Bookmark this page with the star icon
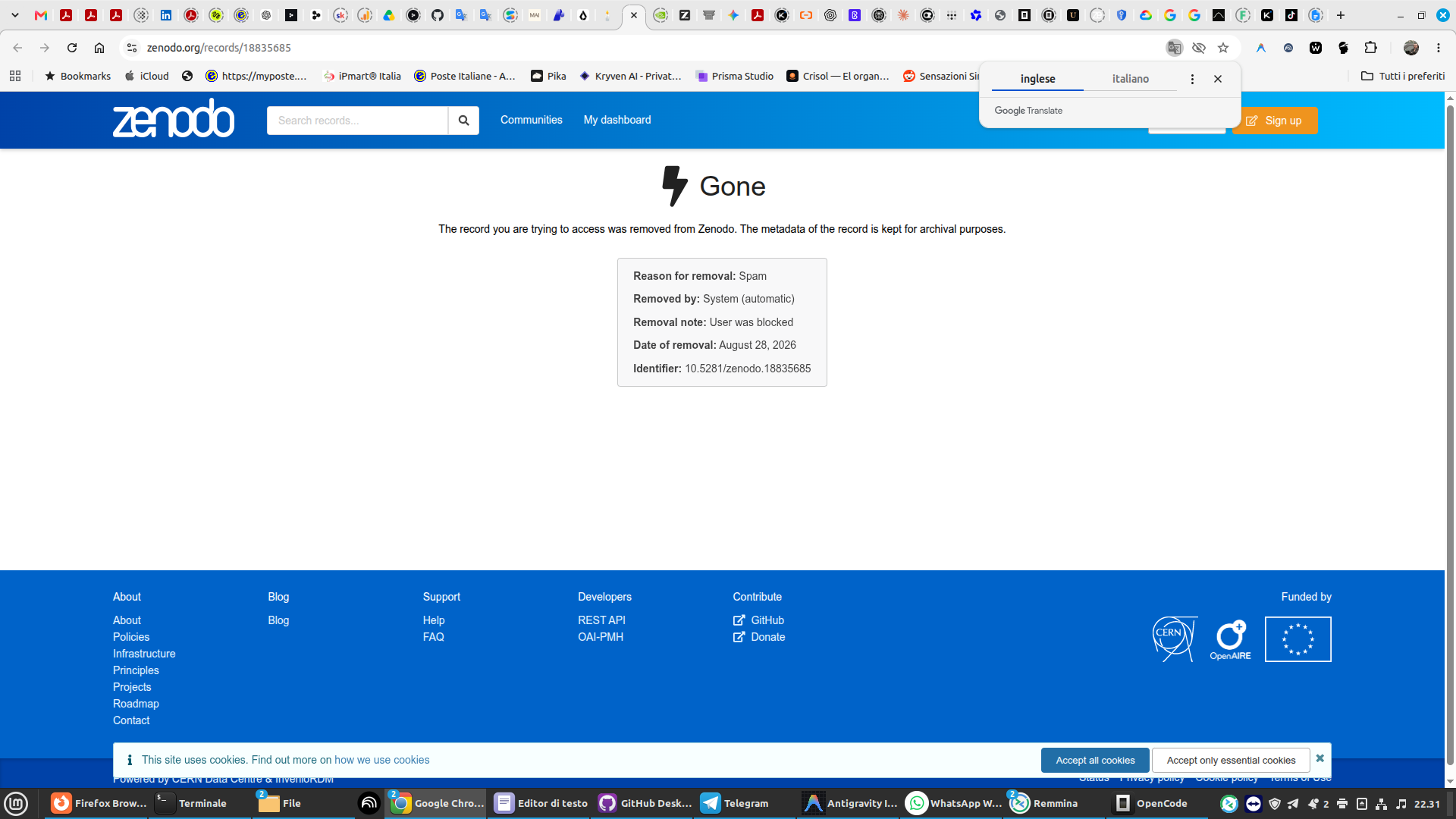This screenshot has width=1456, height=819. [x=1223, y=48]
